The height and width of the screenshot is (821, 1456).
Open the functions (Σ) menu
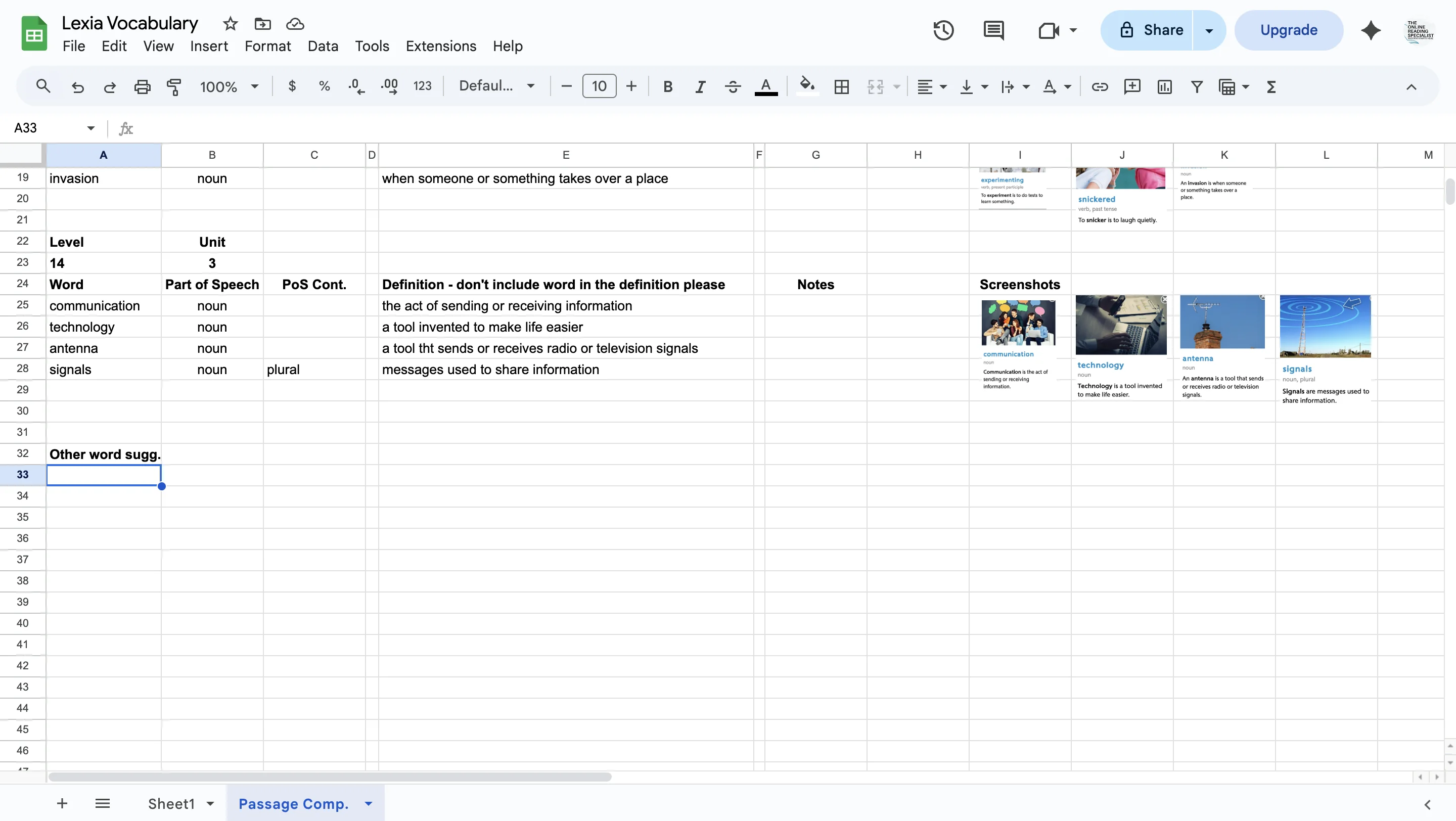point(1271,86)
